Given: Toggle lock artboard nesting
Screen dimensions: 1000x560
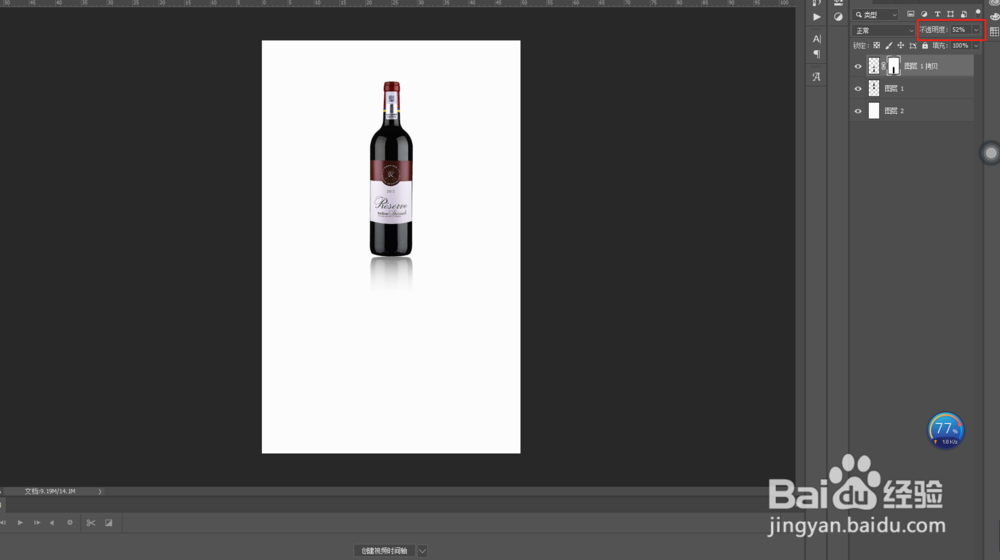Looking at the screenshot, I should [913, 45].
